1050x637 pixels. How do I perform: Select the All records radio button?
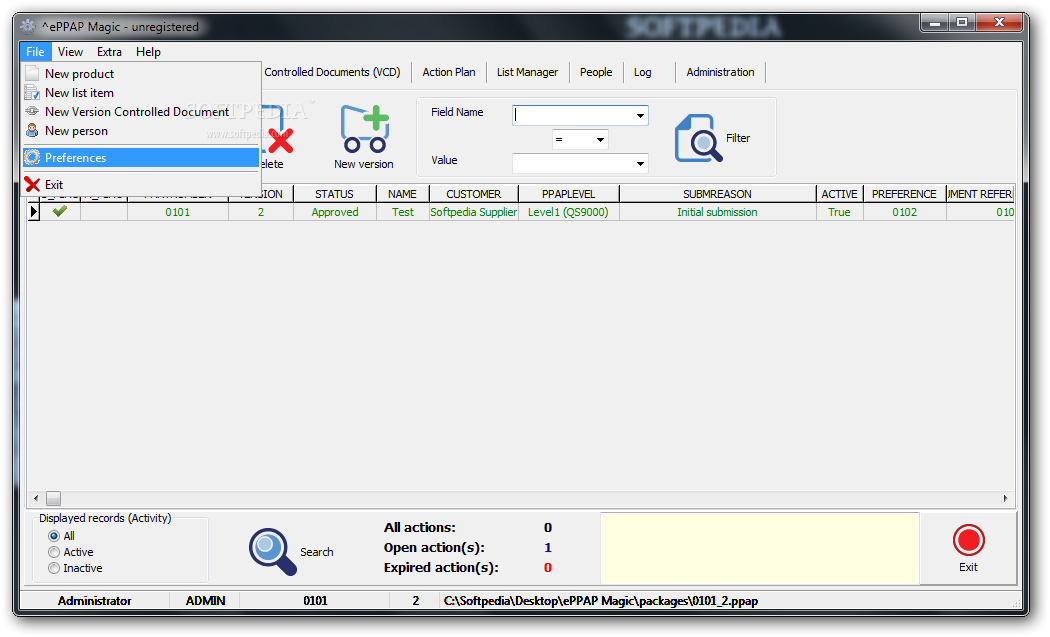[54, 536]
